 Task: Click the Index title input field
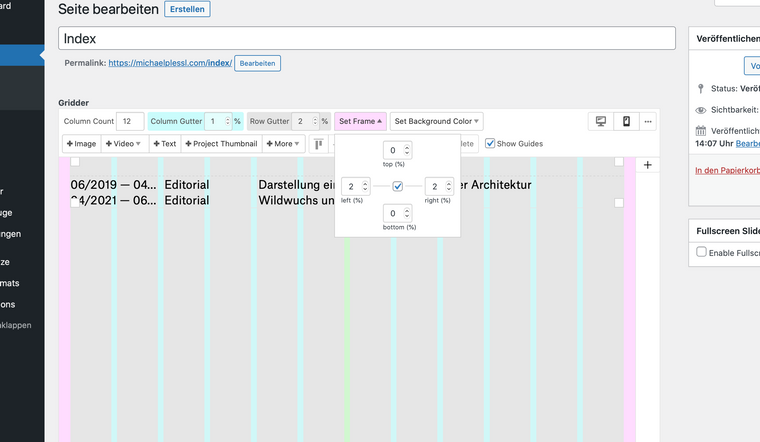367,38
